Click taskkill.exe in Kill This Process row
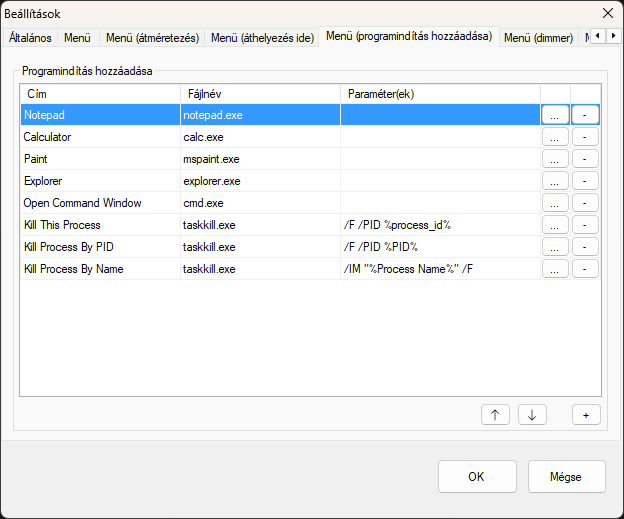 coord(260,225)
